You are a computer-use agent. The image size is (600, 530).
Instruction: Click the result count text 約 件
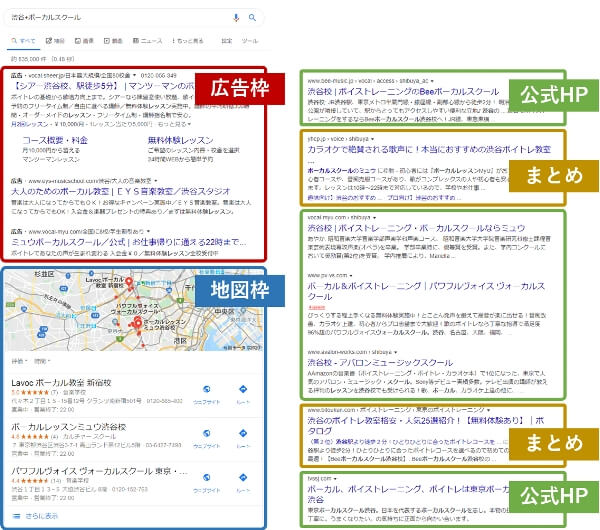click(x=42, y=59)
